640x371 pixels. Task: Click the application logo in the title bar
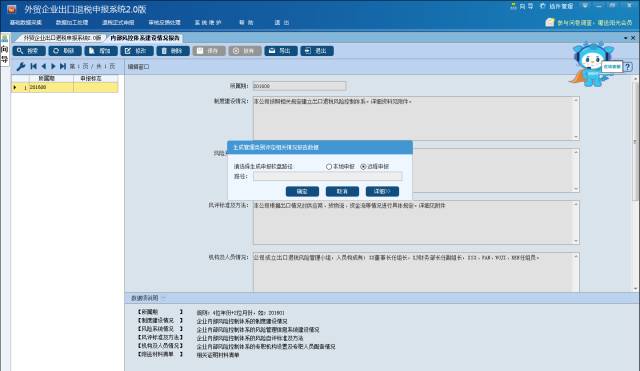[11, 9]
